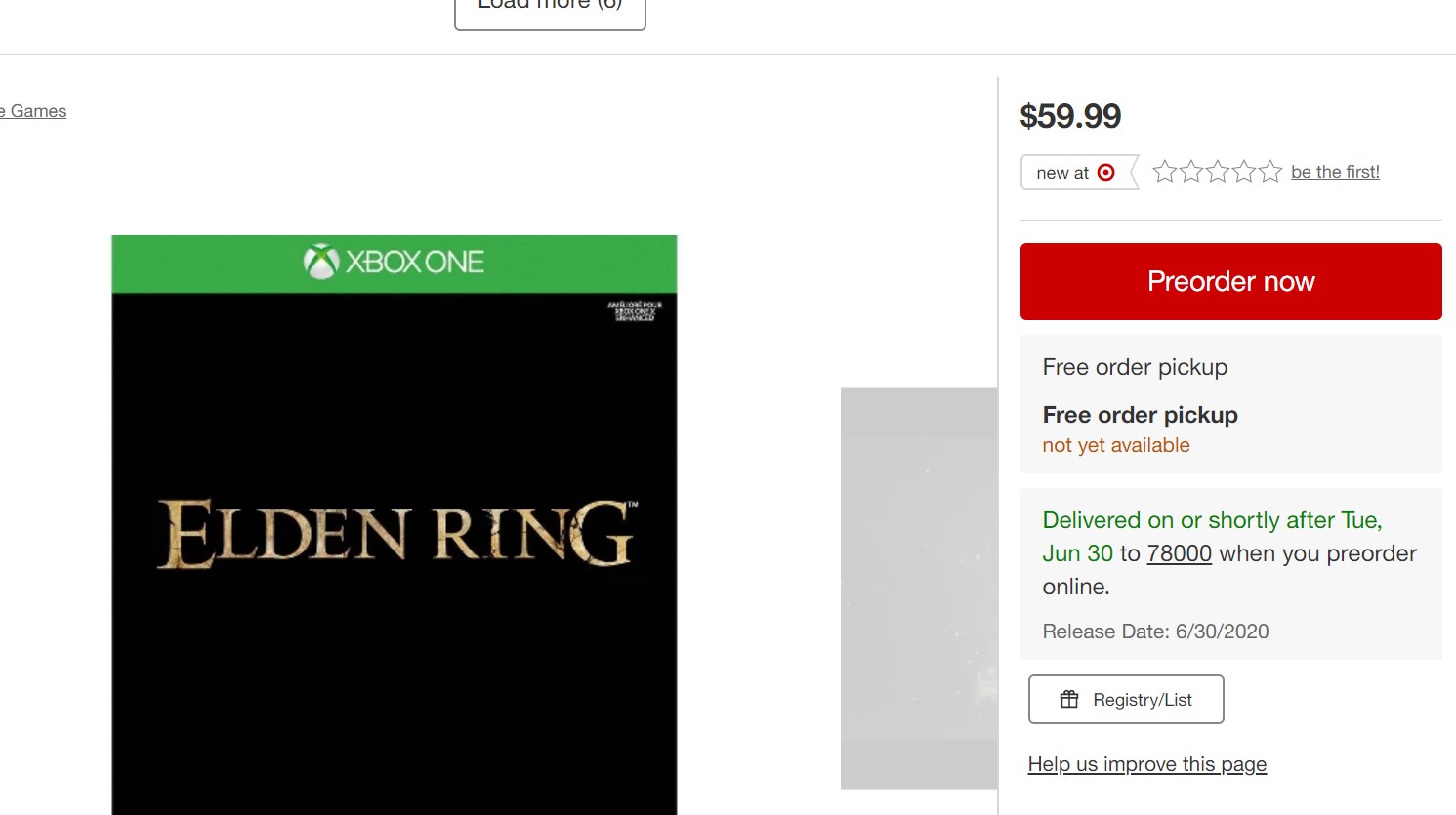Click the Xbox sphere logo on cover
Screen dimensions: 1456x815
click(320, 262)
